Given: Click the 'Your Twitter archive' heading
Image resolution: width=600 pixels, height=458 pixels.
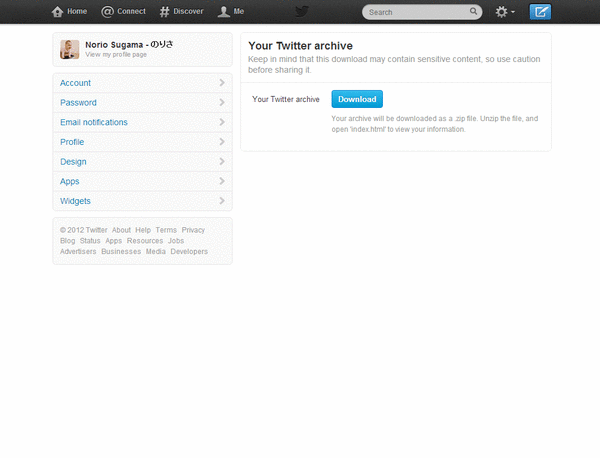Looking at the screenshot, I should 300,46.
